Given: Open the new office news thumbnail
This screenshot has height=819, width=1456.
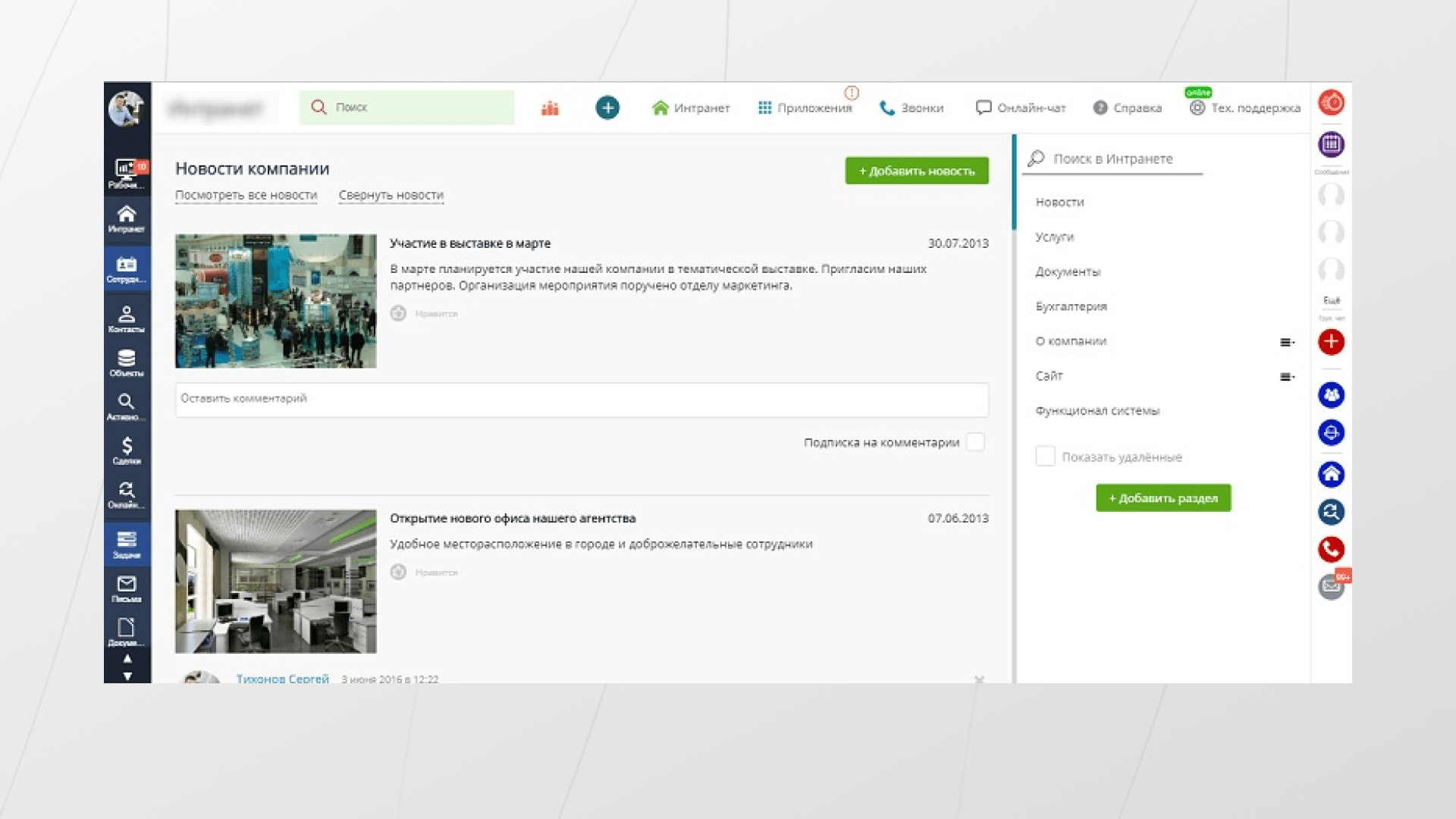Looking at the screenshot, I should pyautogui.click(x=276, y=582).
